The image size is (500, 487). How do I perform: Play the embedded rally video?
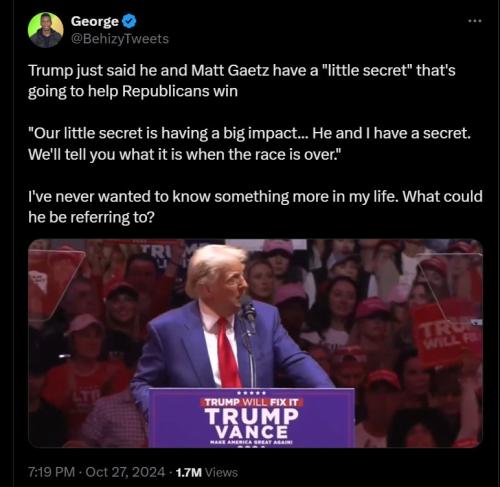point(255,343)
